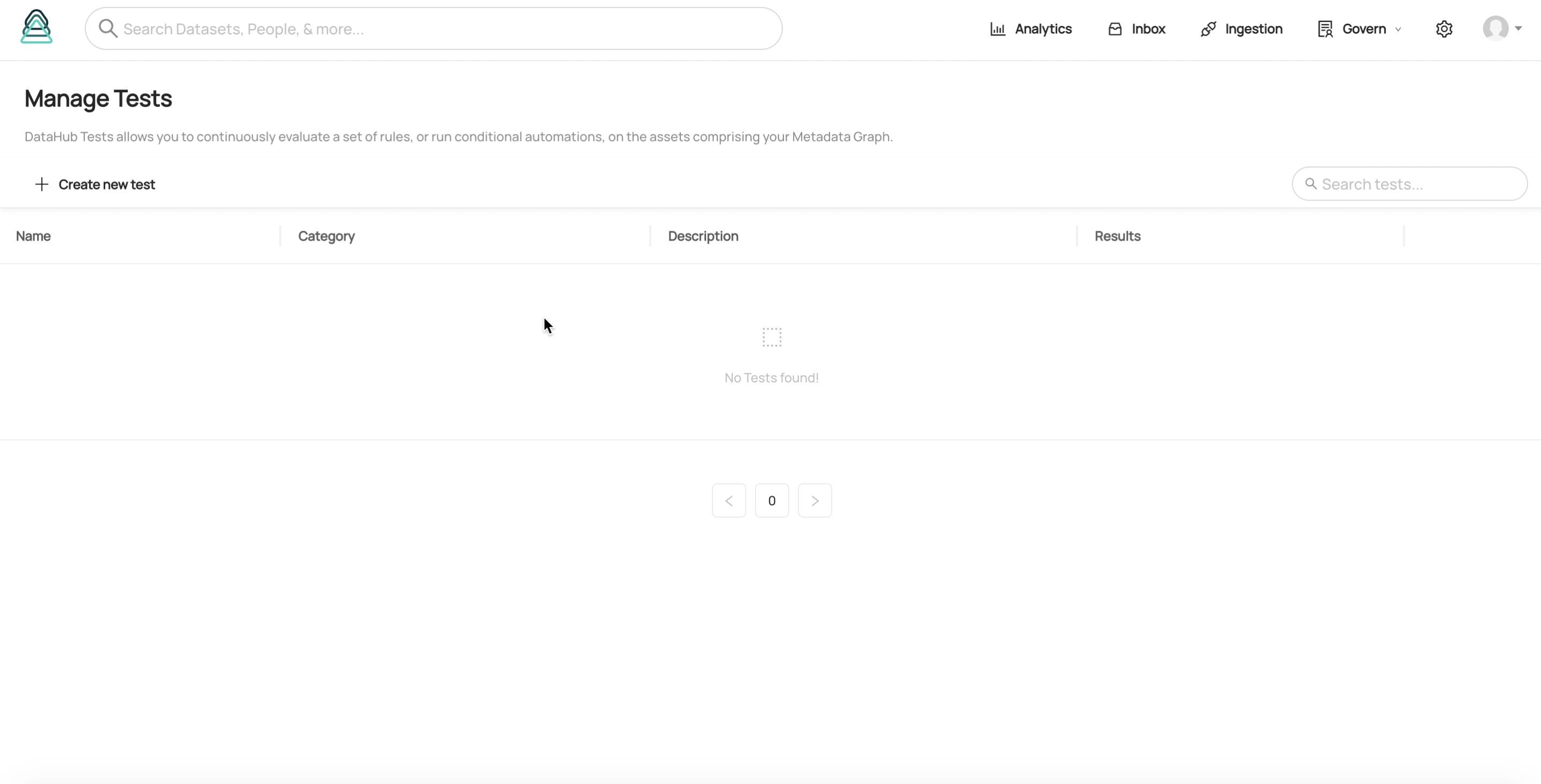Click the Govern certificate icon
This screenshot has width=1541, height=784.
1325,29
